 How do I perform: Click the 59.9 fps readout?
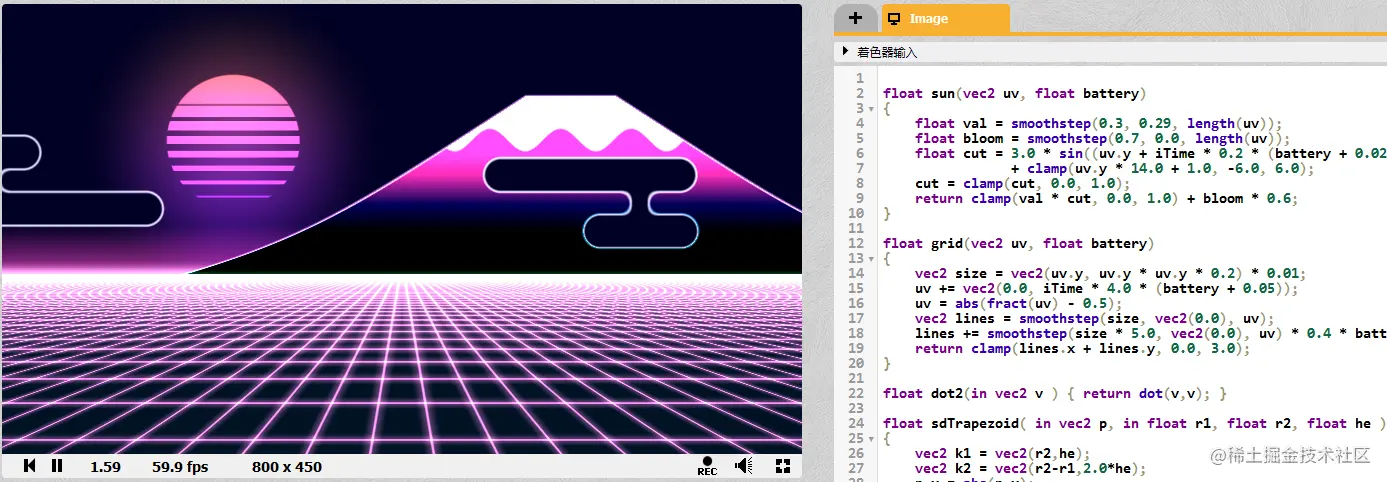click(x=180, y=467)
